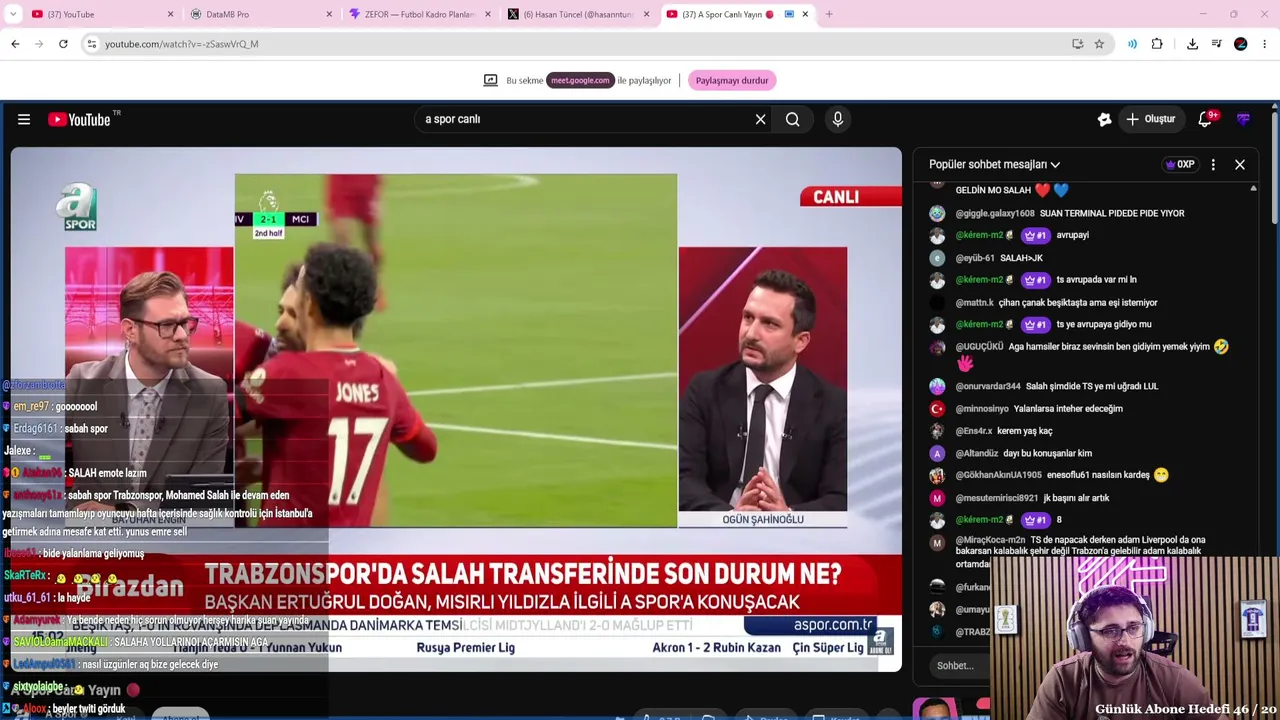
Task: Close the live chat panel
Action: click(x=1240, y=164)
